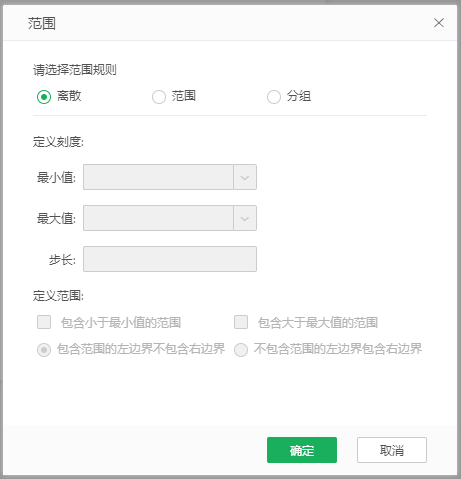Click the 定义范围 section label
The width and height of the screenshot is (461, 479).
(58, 295)
